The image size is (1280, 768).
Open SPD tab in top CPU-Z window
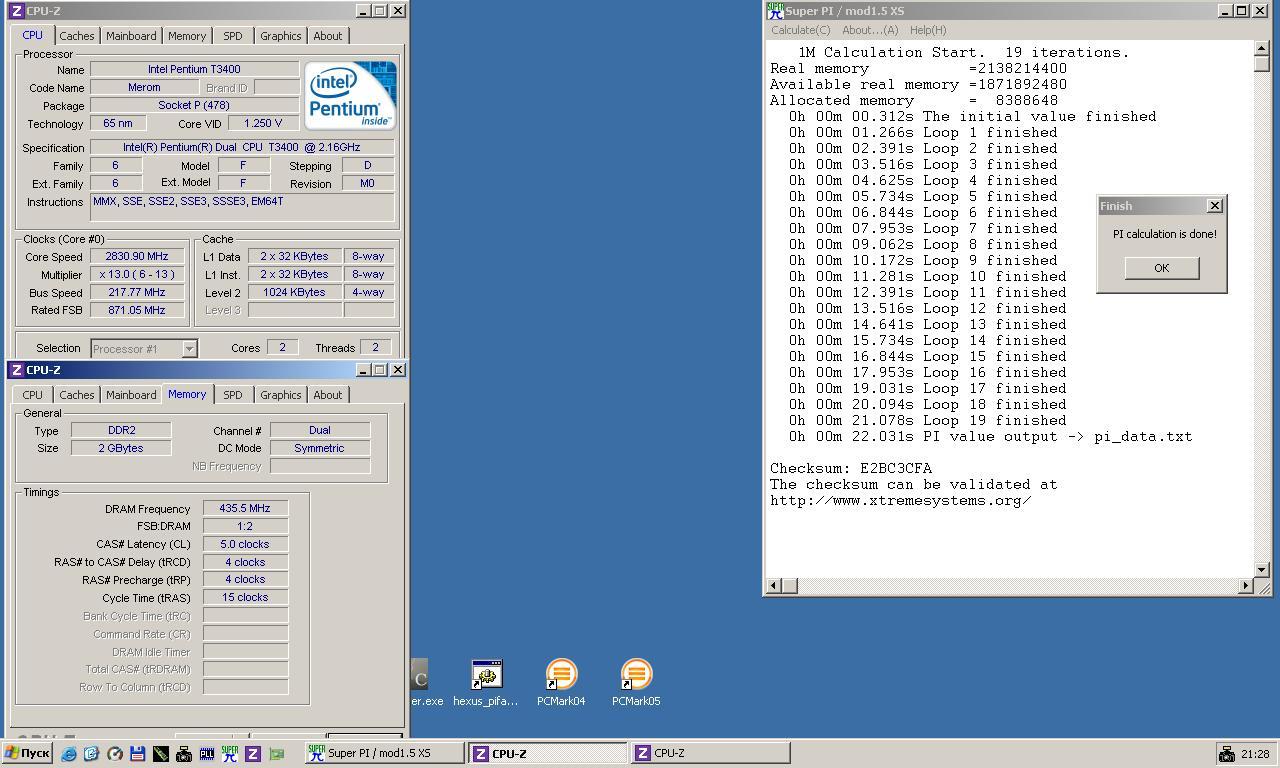(232, 36)
